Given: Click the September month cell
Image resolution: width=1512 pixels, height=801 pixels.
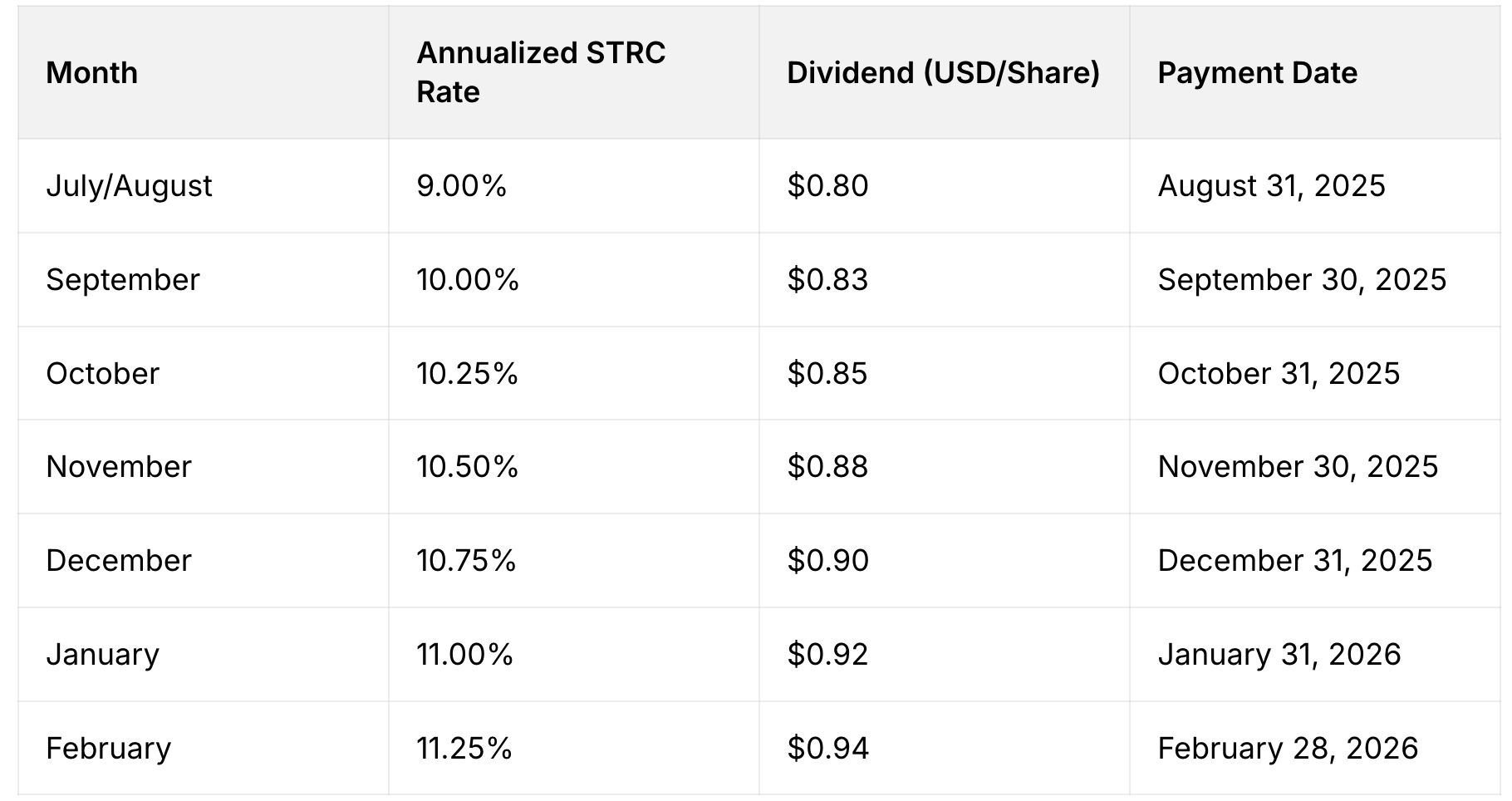Looking at the screenshot, I should [123, 279].
